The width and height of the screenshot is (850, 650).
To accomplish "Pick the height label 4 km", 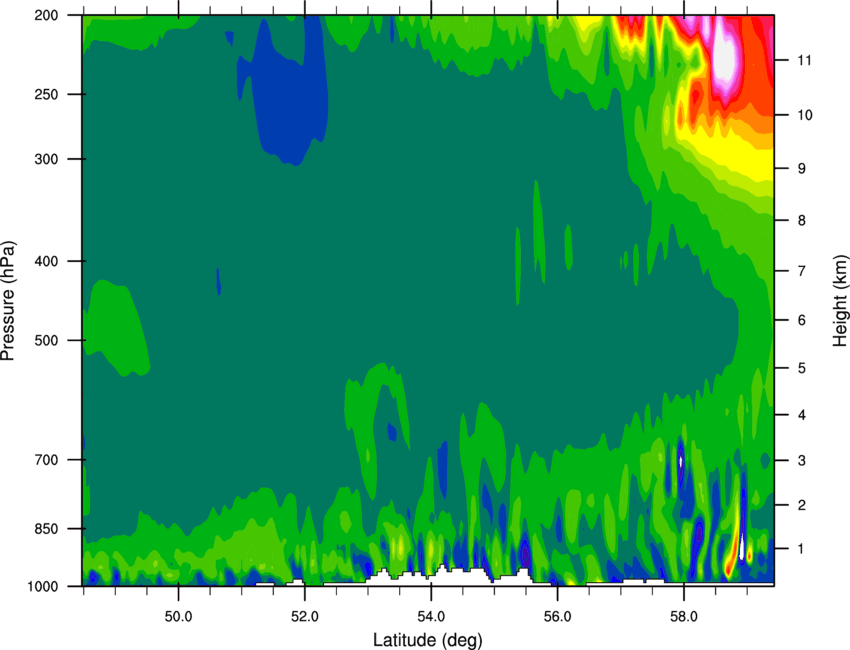I will (801, 415).
